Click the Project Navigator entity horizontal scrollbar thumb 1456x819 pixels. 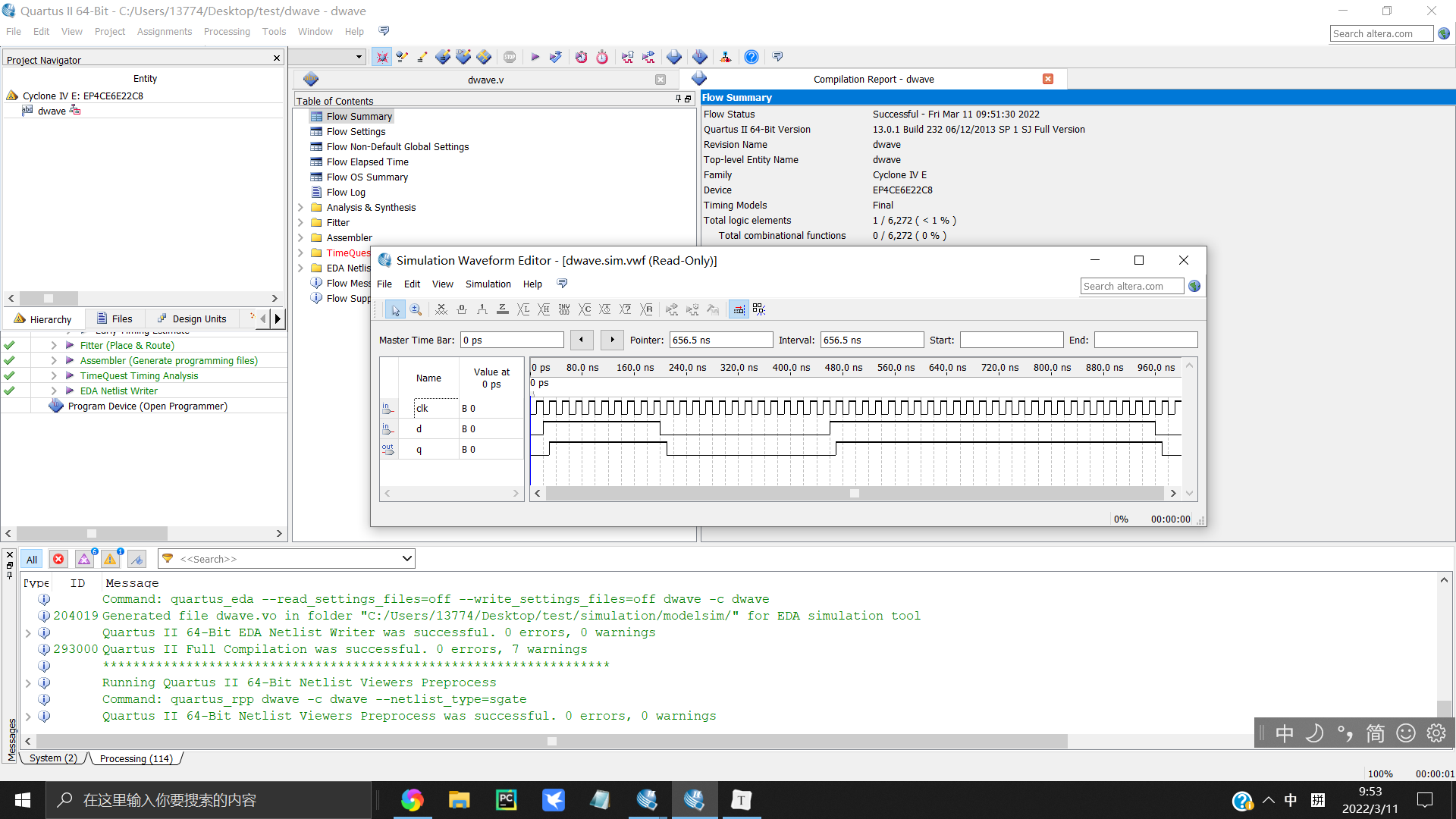coord(49,298)
